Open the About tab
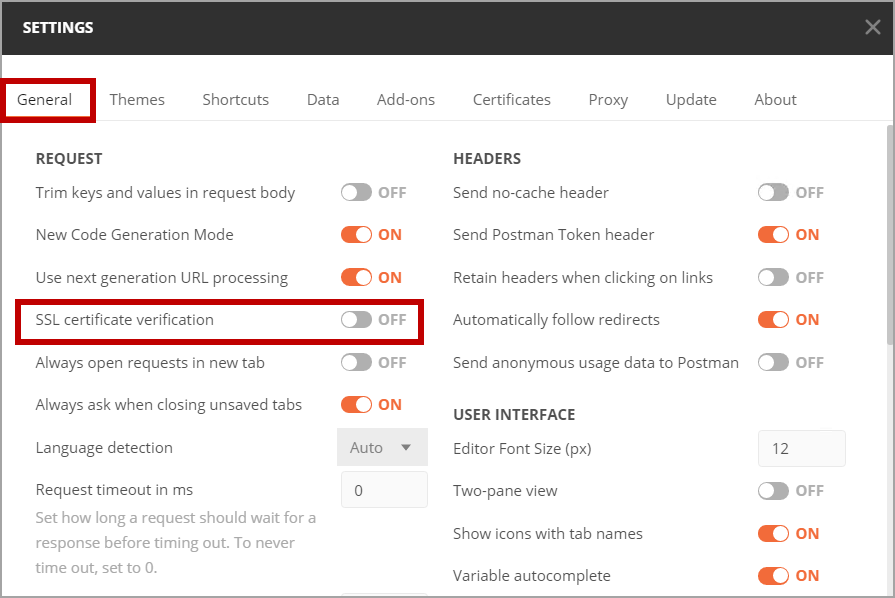Image resolution: width=895 pixels, height=598 pixels. pos(775,100)
